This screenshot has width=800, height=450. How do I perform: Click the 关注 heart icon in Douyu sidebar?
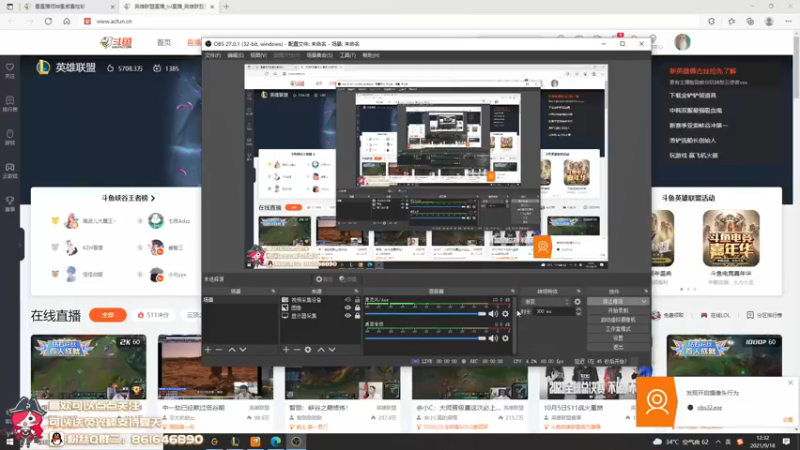click(10, 67)
